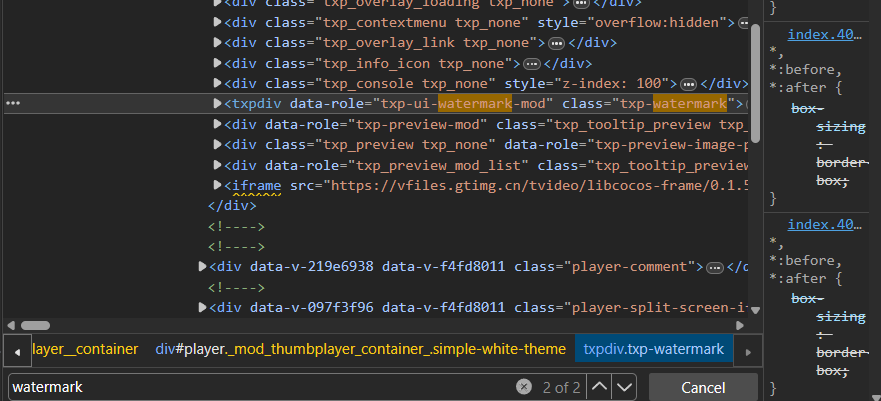Image resolution: width=881 pixels, height=401 pixels.
Task: Expand the txp_info_icon div node
Action: [x=217, y=63]
